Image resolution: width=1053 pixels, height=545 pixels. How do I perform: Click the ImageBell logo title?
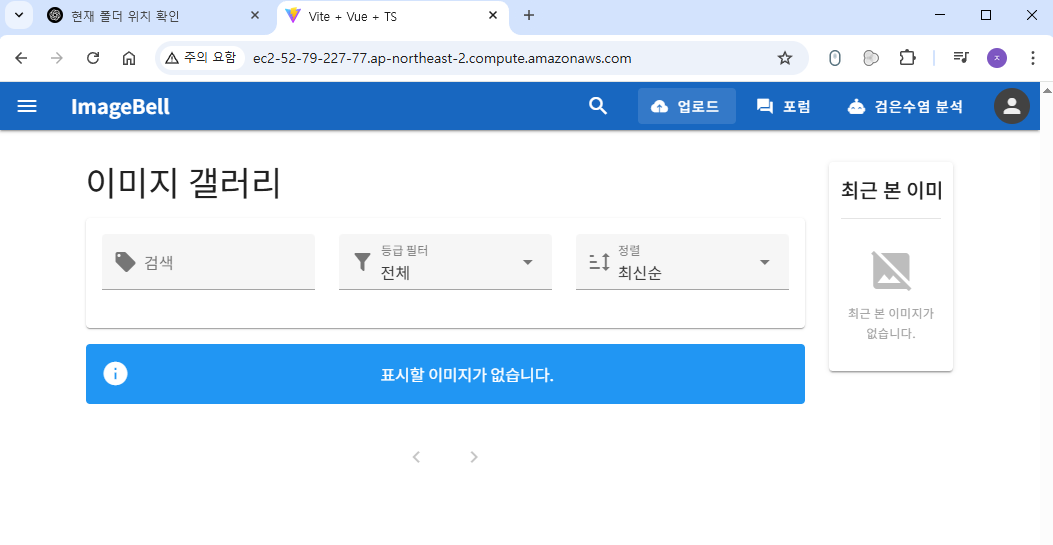120,106
